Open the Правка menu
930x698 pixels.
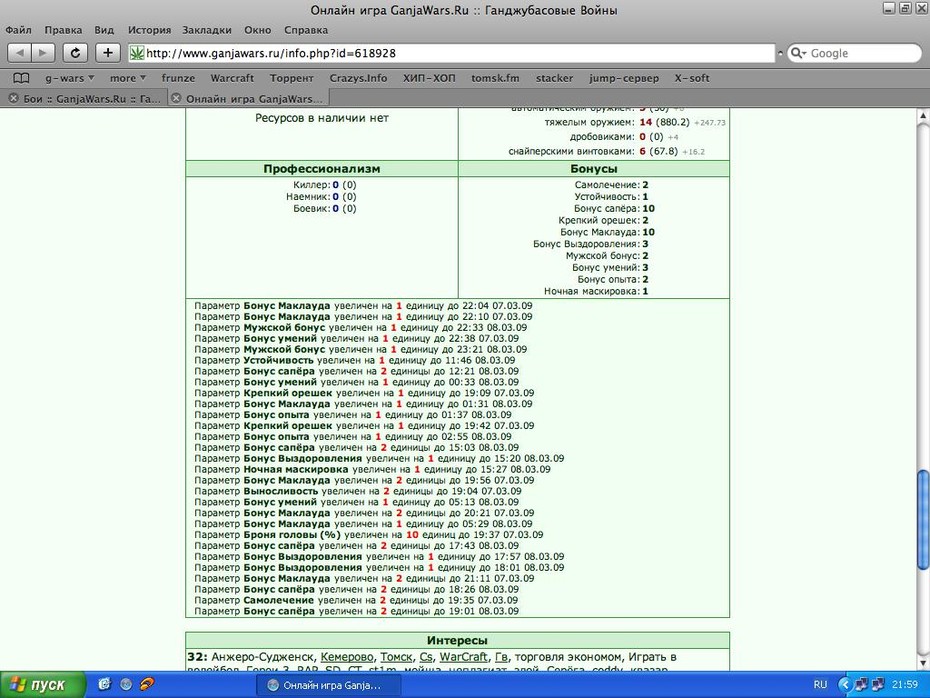[x=63, y=30]
